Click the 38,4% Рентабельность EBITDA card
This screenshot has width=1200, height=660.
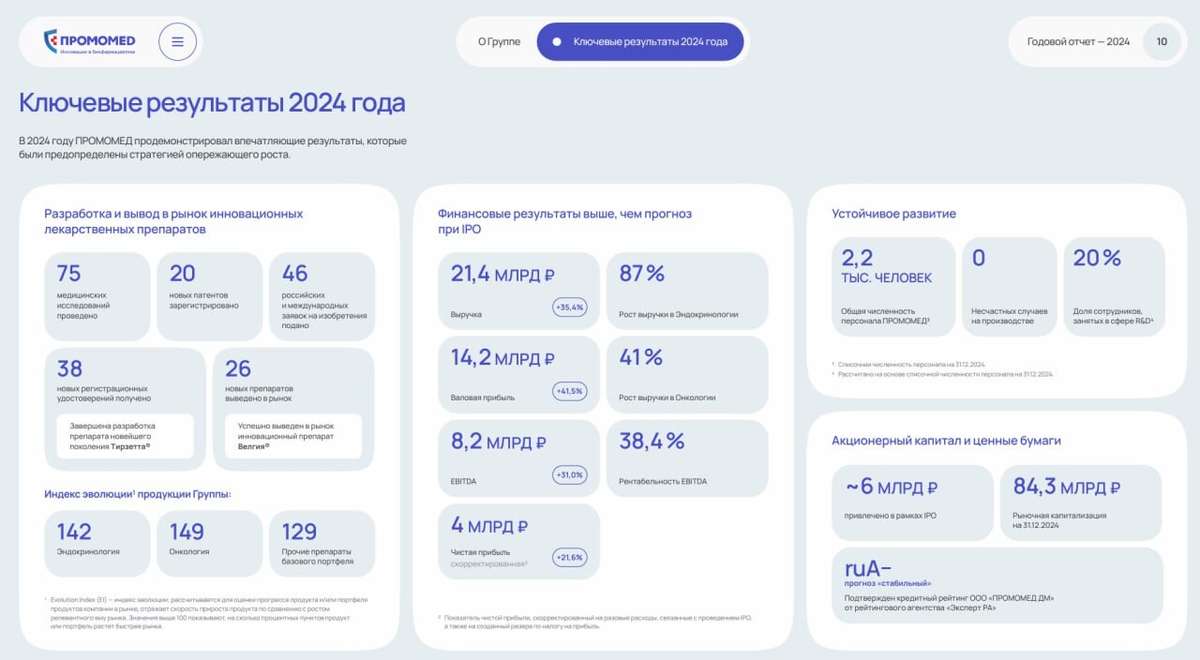pyautogui.click(x=688, y=458)
